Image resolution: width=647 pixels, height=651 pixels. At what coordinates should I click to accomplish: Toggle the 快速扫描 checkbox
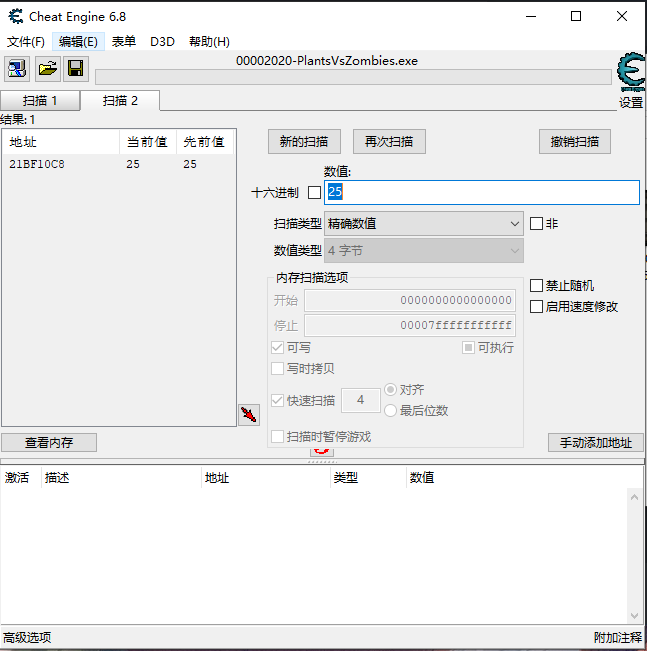coord(277,401)
